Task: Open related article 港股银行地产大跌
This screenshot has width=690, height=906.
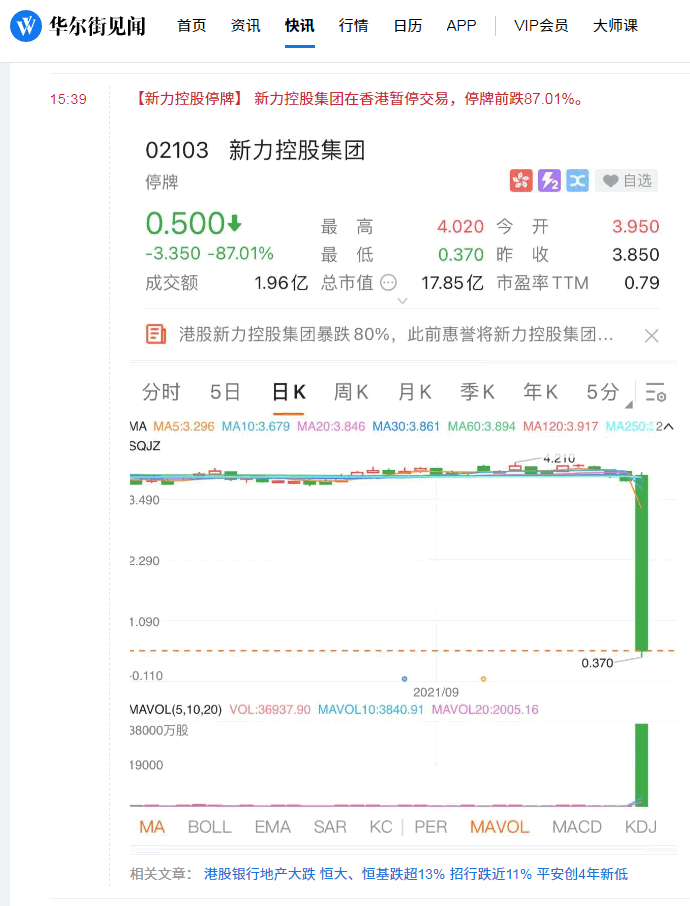Action: coord(416,874)
